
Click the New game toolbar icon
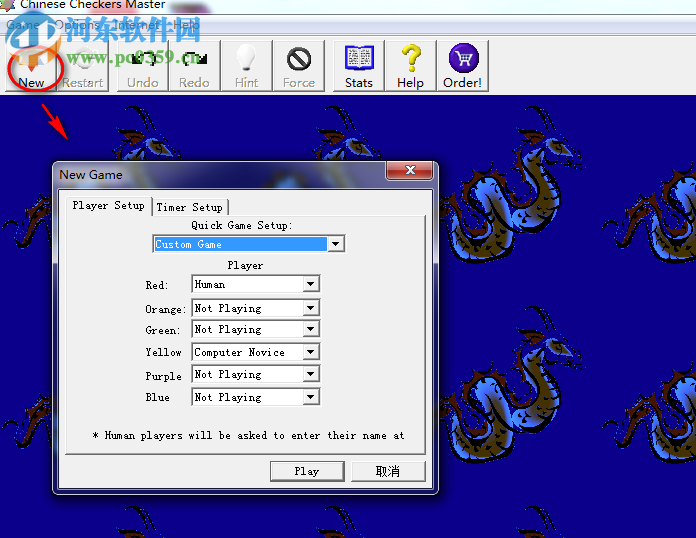tap(31, 66)
